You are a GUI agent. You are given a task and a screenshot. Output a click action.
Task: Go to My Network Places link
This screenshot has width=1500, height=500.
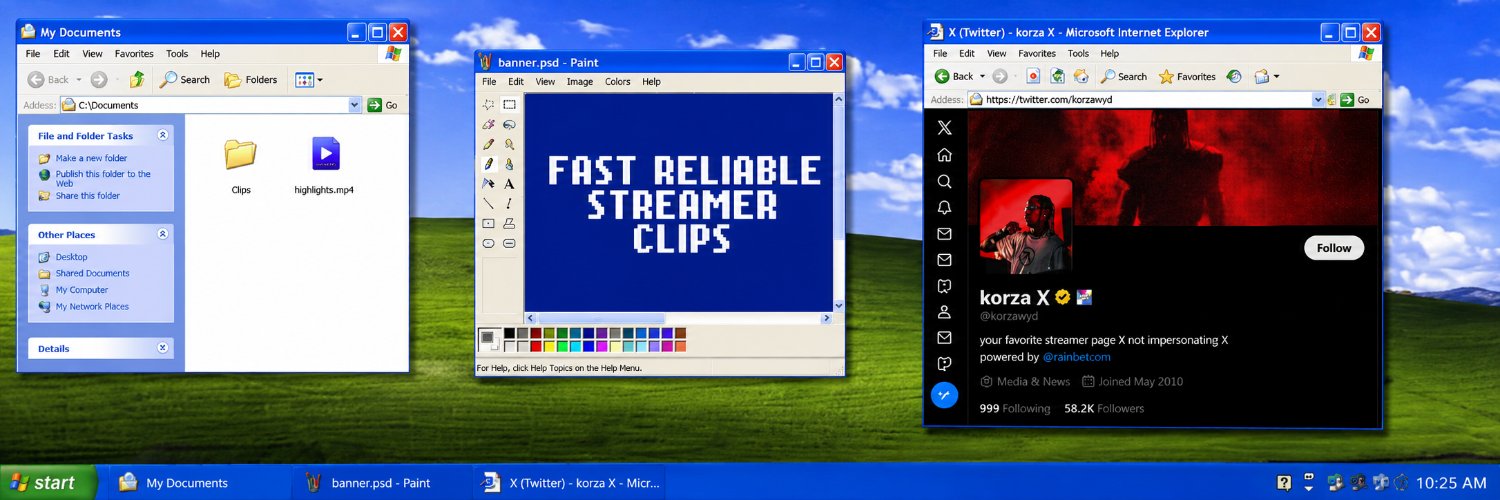92,307
